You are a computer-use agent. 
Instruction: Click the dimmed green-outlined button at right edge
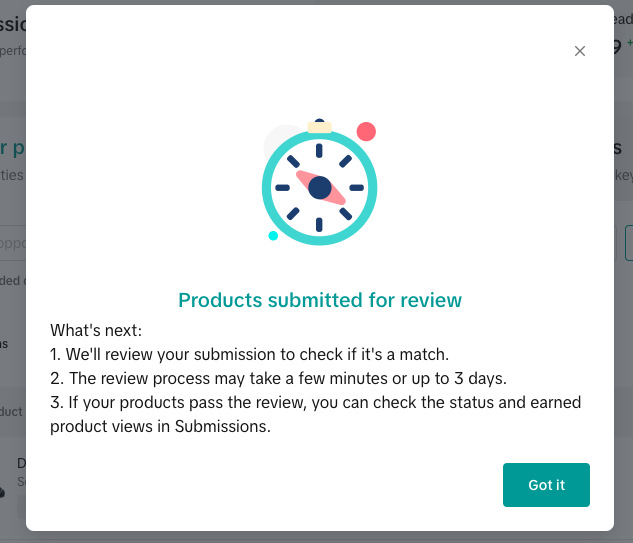[x=628, y=243]
